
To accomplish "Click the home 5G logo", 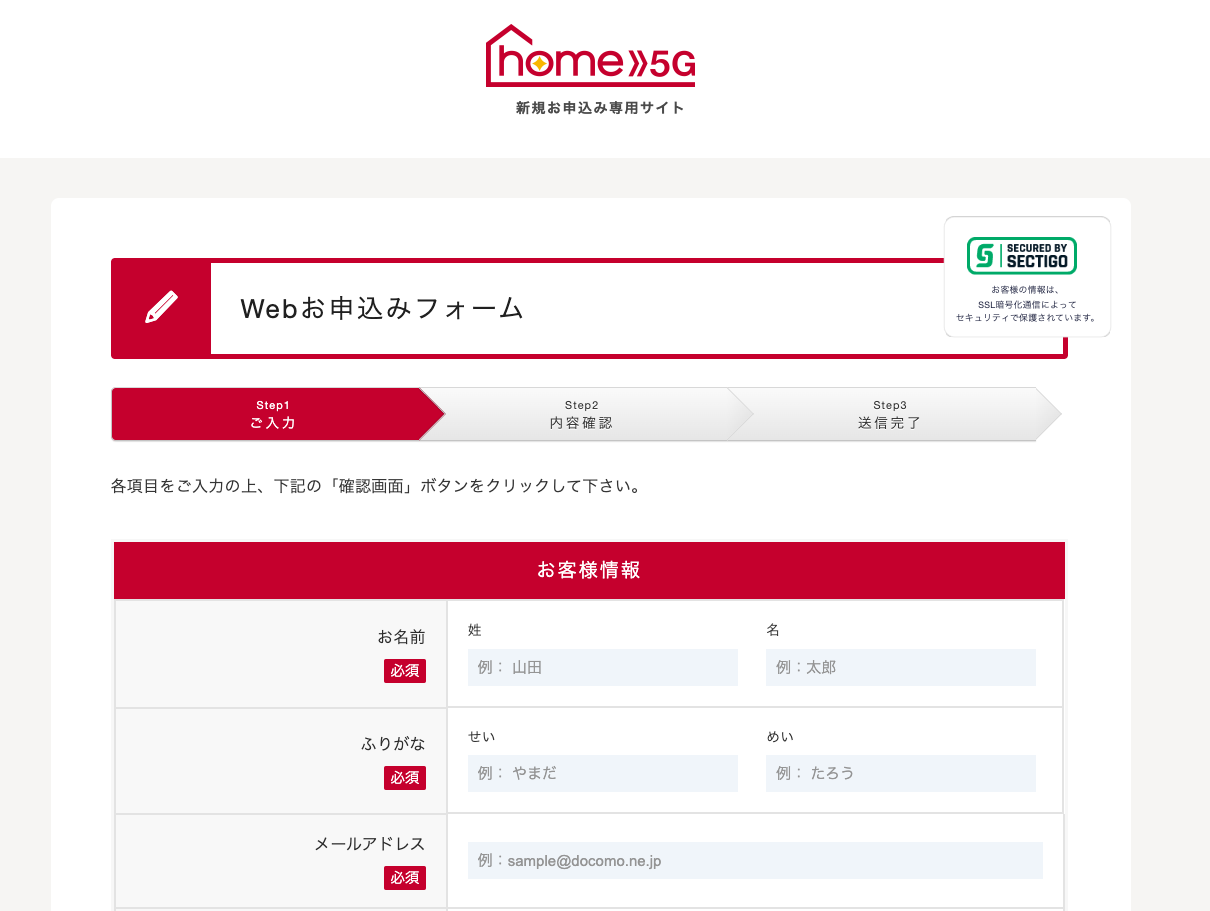I will point(590,56).
